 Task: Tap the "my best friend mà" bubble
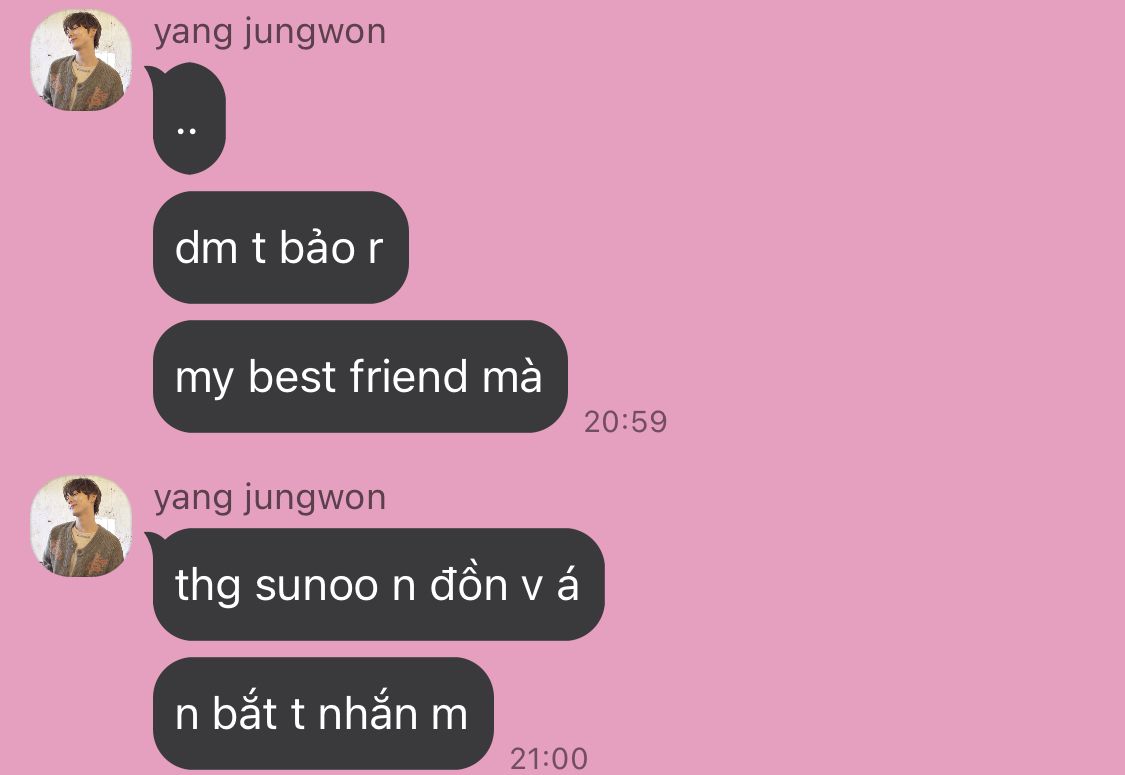(360, 376)
